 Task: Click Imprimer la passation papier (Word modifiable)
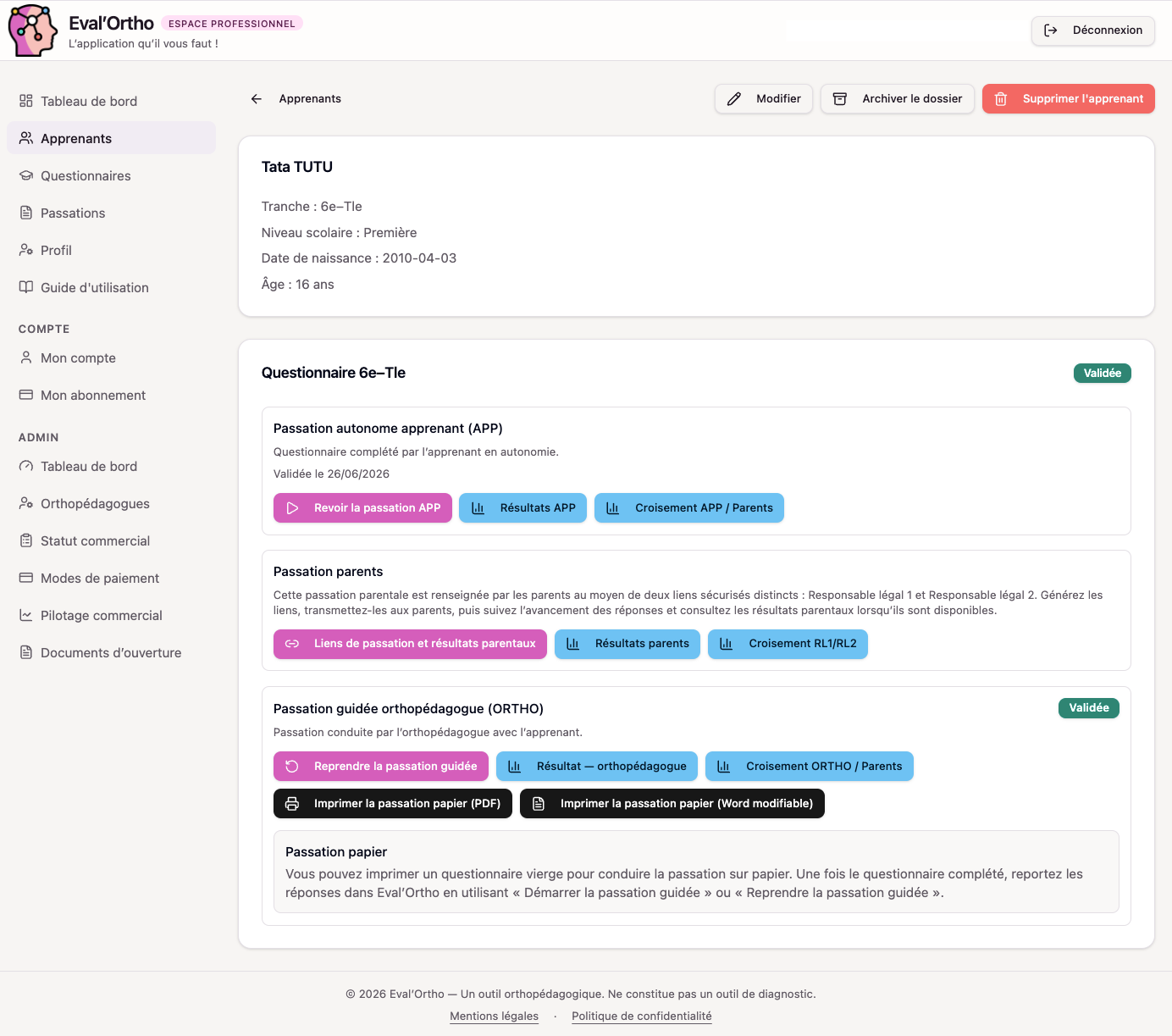tap(672, 804)
